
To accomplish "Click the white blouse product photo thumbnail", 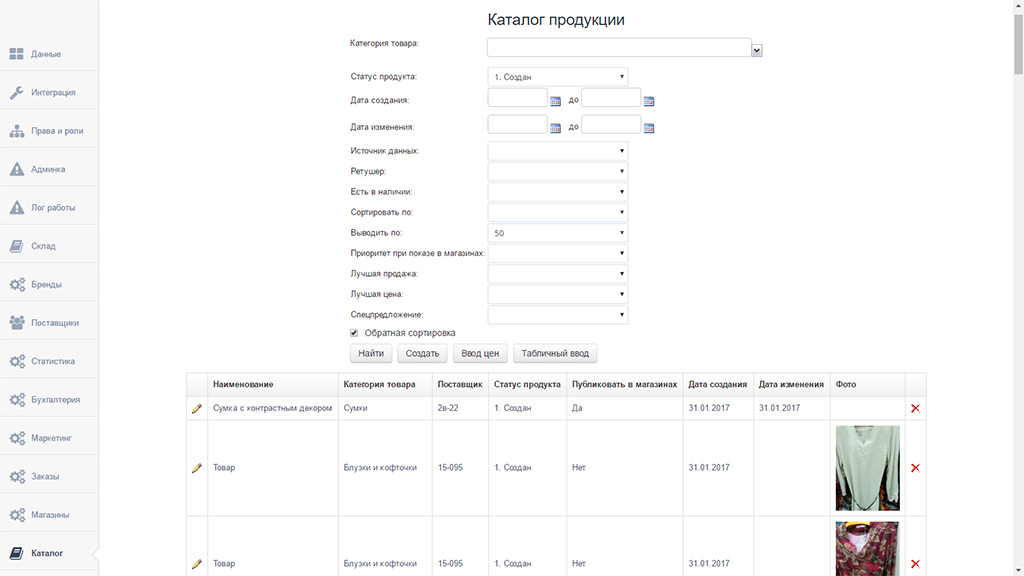I will coord(867,468).
